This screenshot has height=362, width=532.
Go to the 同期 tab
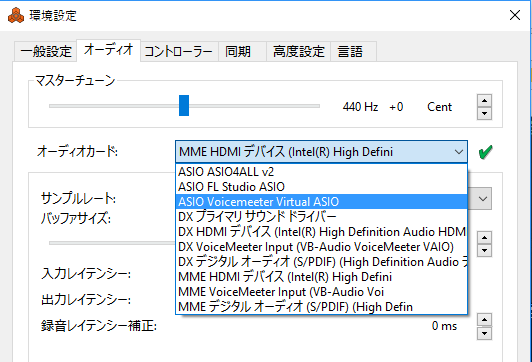(x=242, y=52)
